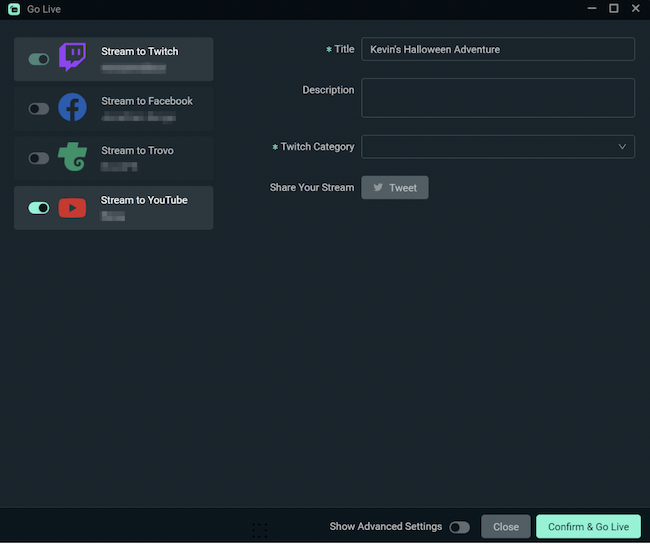Select the Stream to Twitch text

(140, 51)
